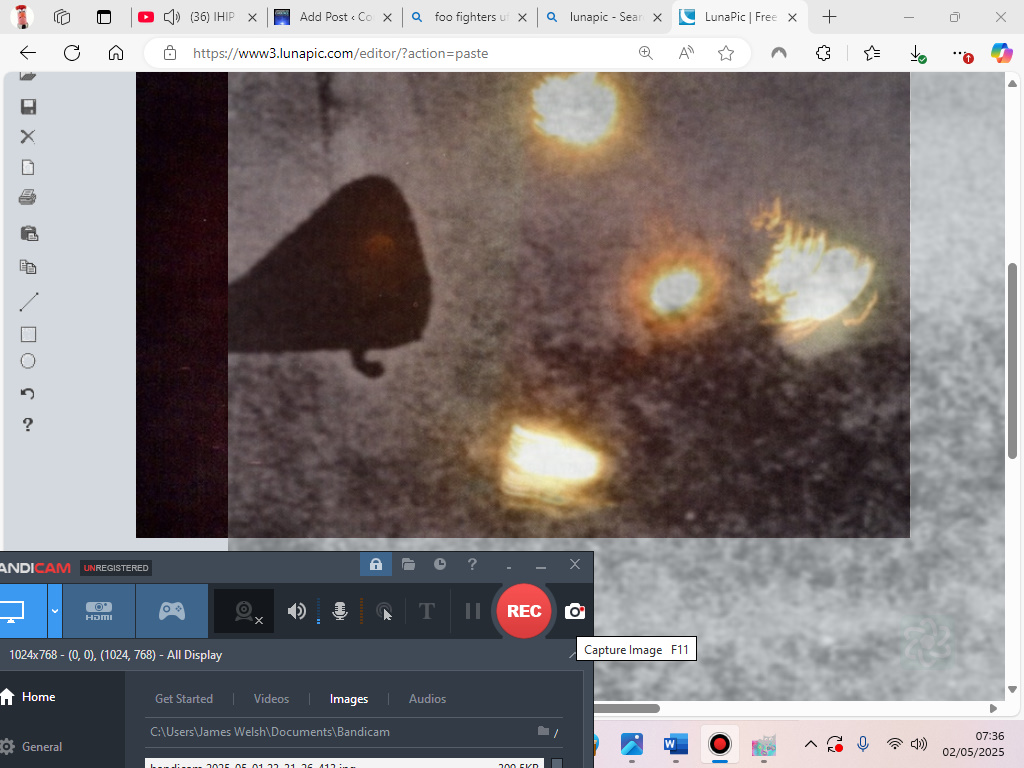1024x768 pixels.
Task: Expand the screen recording mode dropdown arrow
Action: [55, 611]
